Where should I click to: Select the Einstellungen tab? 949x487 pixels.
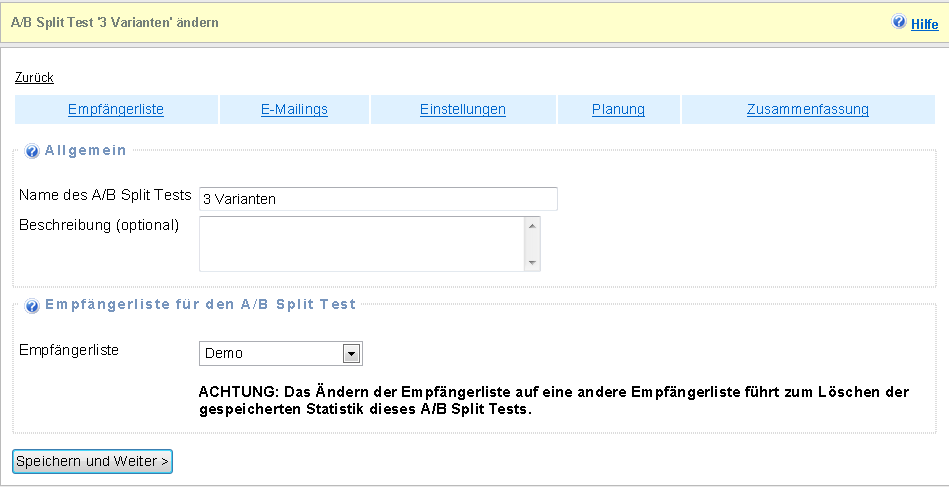point(463,110)
